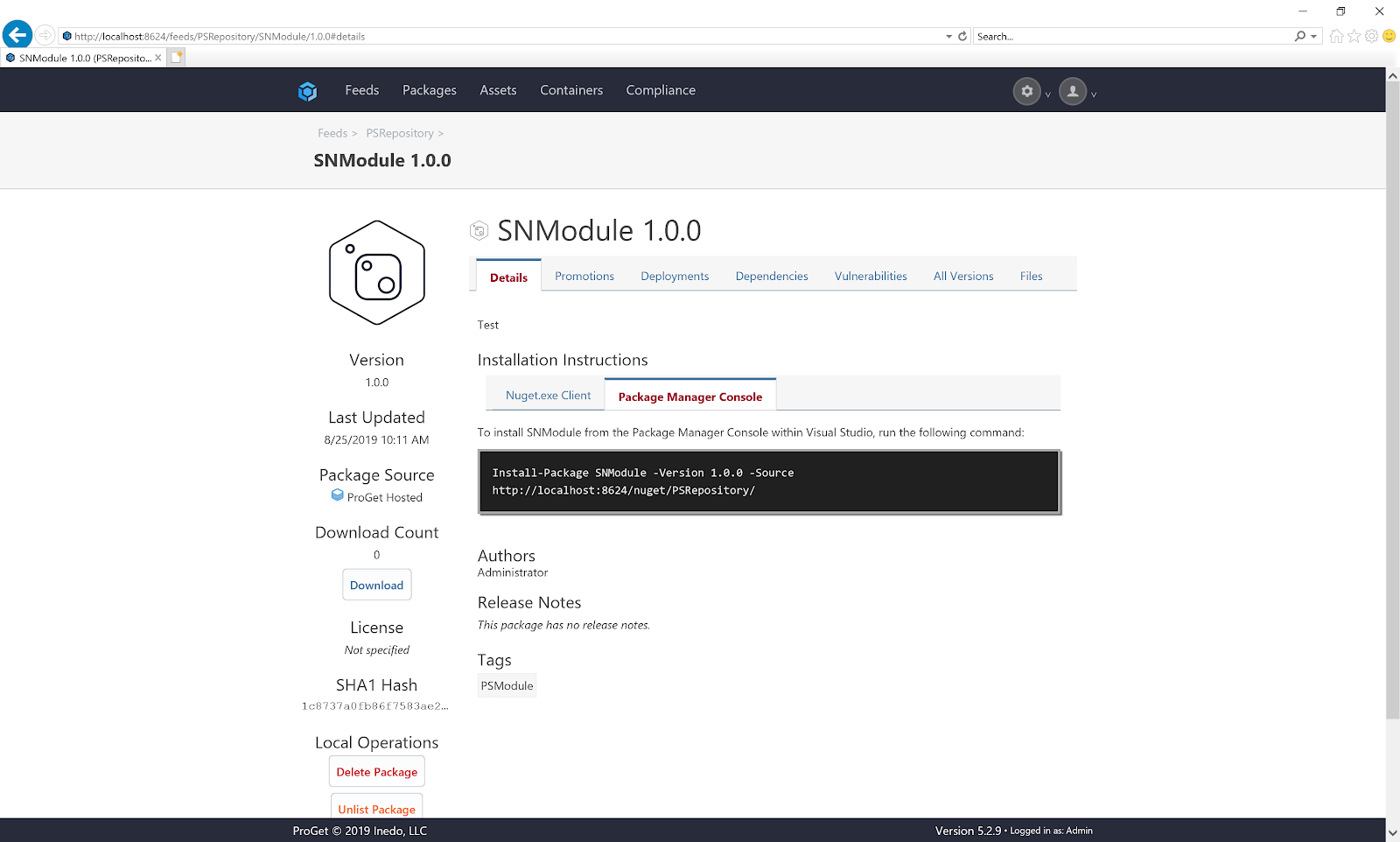This screenshot has height=842, width=1400.
Task: Click the SHA1 hash value text
Action: 374,706
